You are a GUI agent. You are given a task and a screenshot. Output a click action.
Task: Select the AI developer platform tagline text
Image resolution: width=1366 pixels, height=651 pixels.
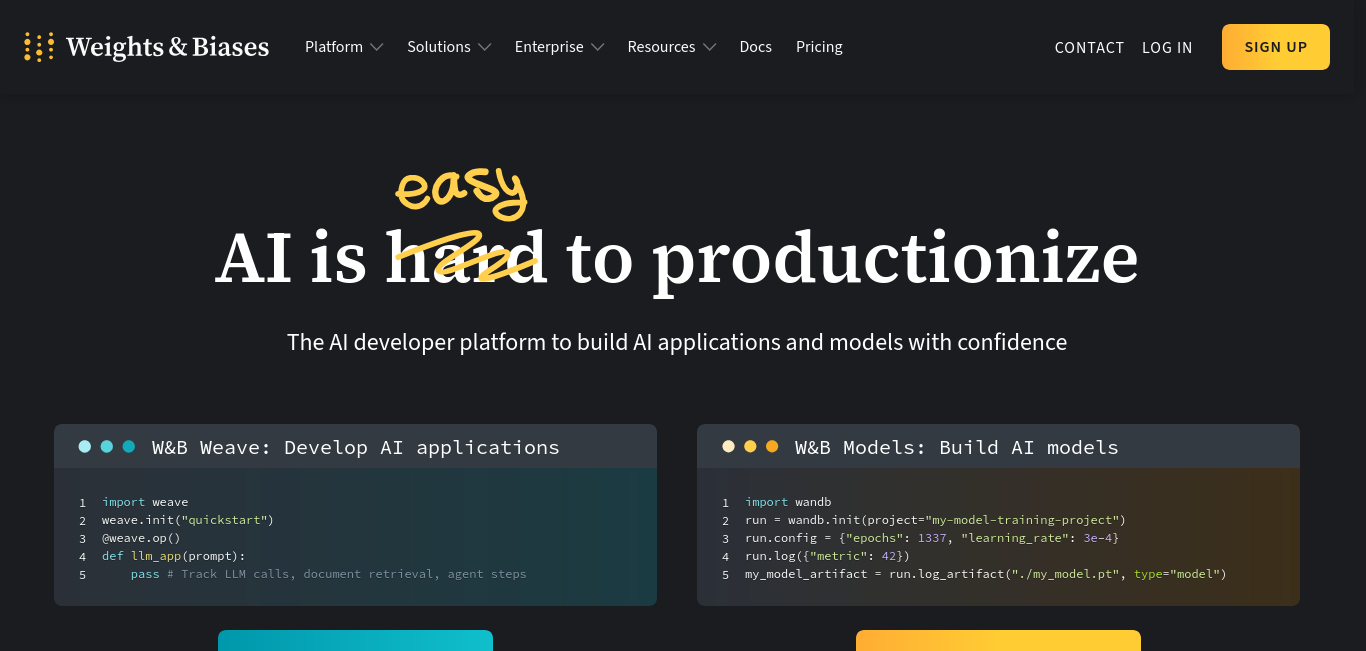(677, 342)
